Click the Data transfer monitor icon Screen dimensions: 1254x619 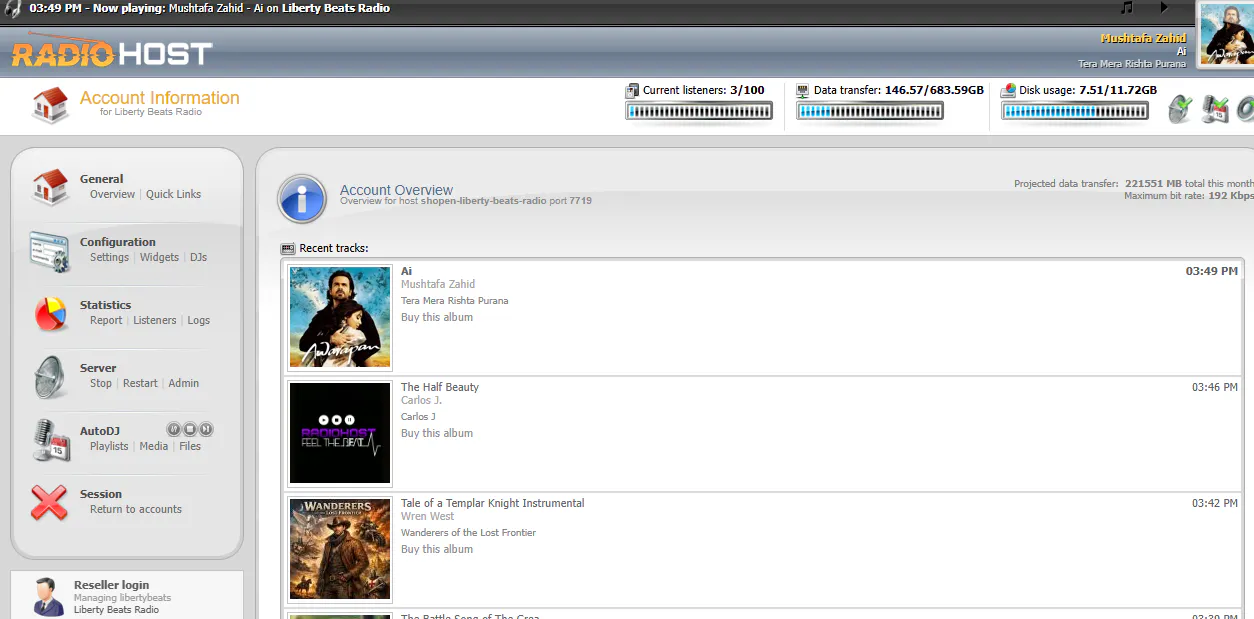click(x=803, y=90)
